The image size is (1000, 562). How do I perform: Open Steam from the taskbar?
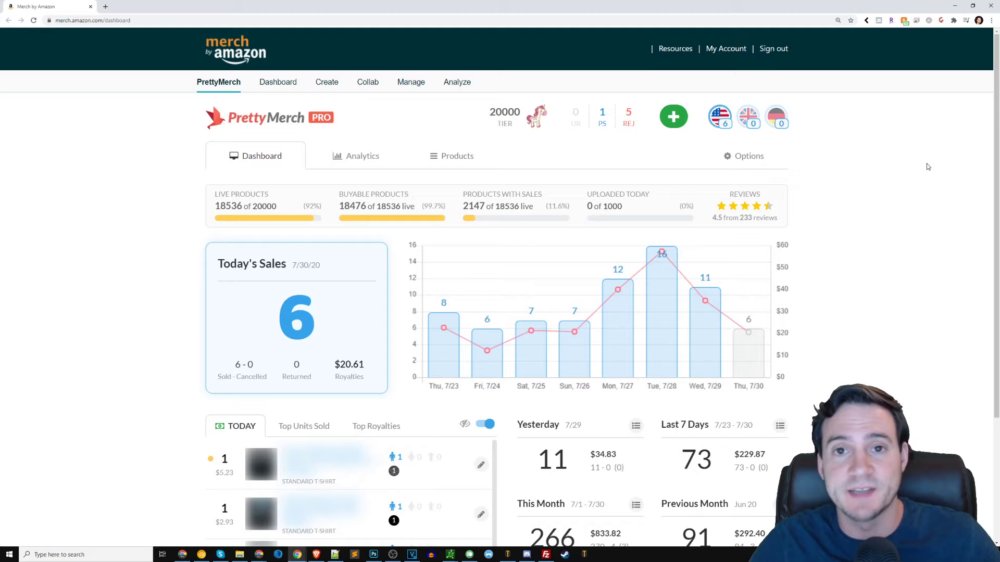click(x=565, y=554)
